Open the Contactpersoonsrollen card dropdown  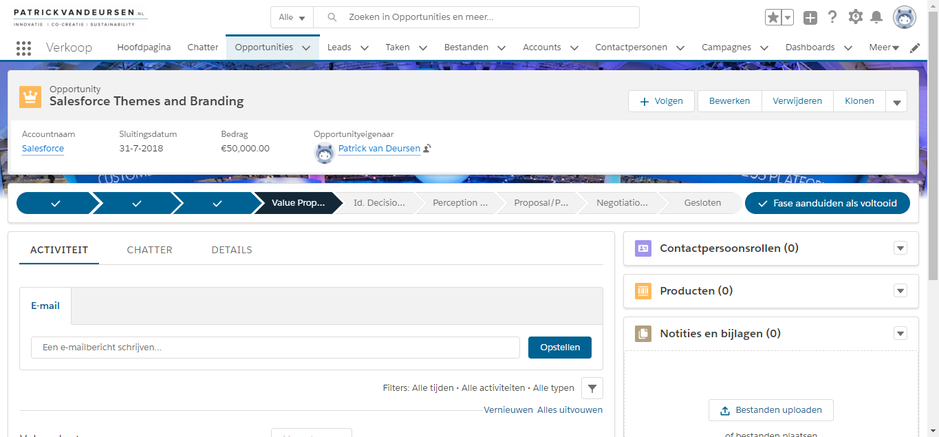(x=900, y=248)
